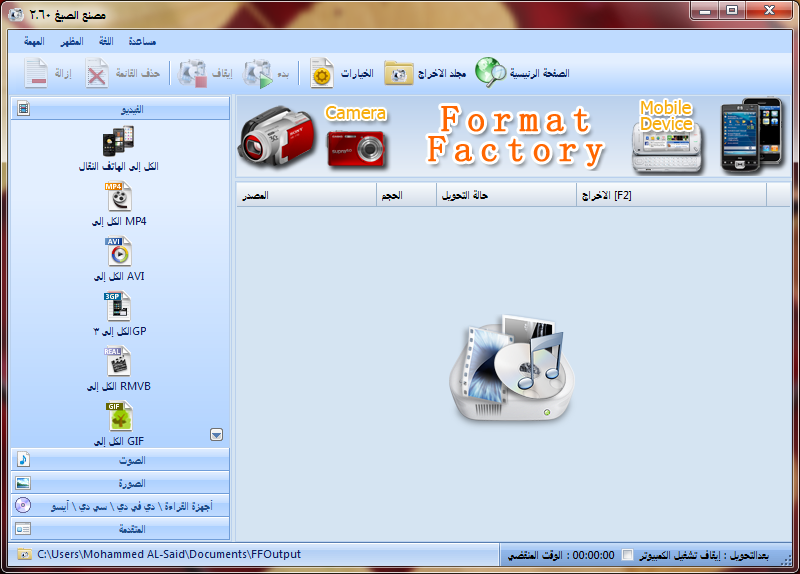Click the Start (بدء) toolbar icon
800x574 pixels.
258,73
